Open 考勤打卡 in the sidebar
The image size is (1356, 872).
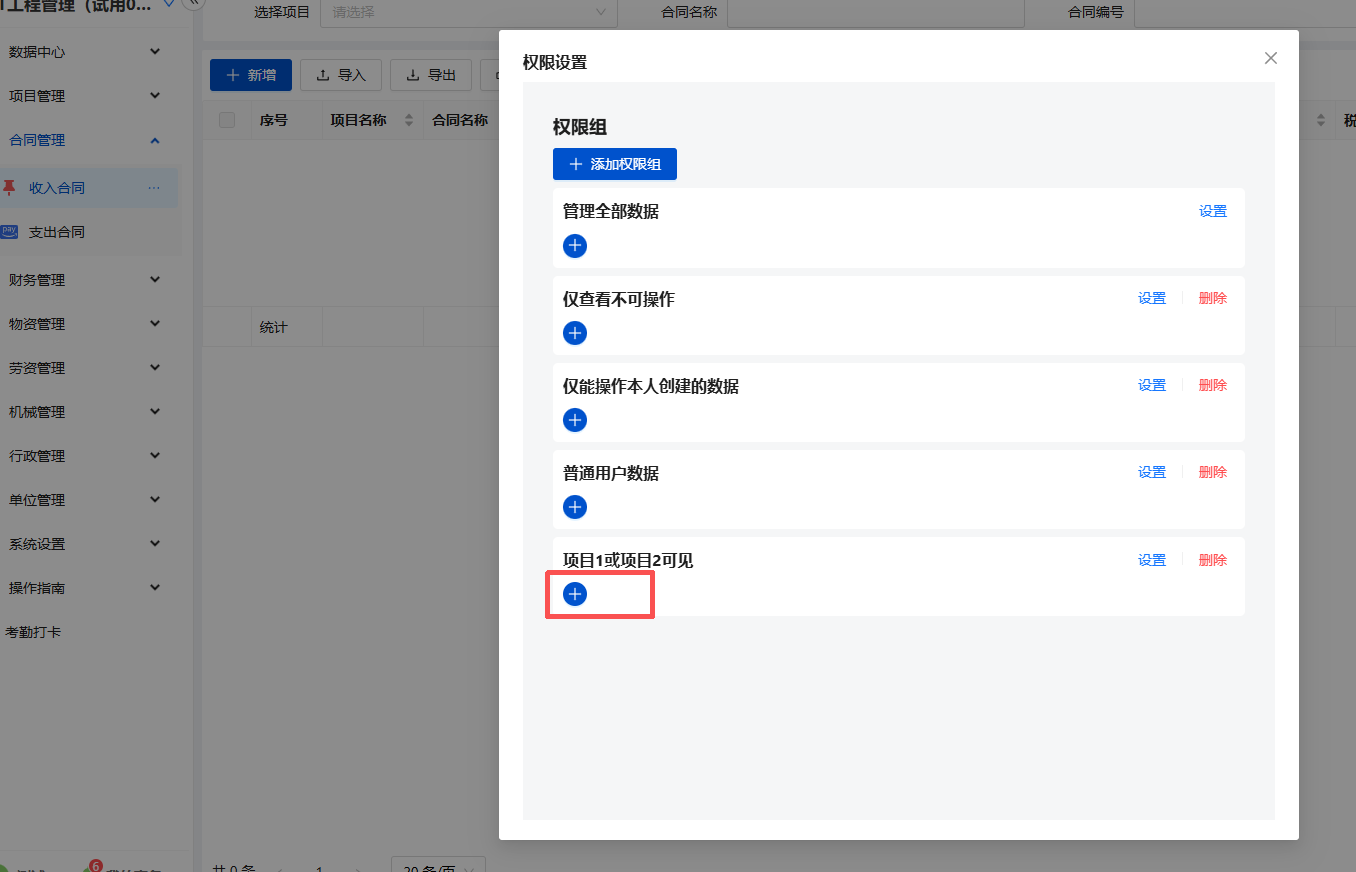[x=34, y=632]
